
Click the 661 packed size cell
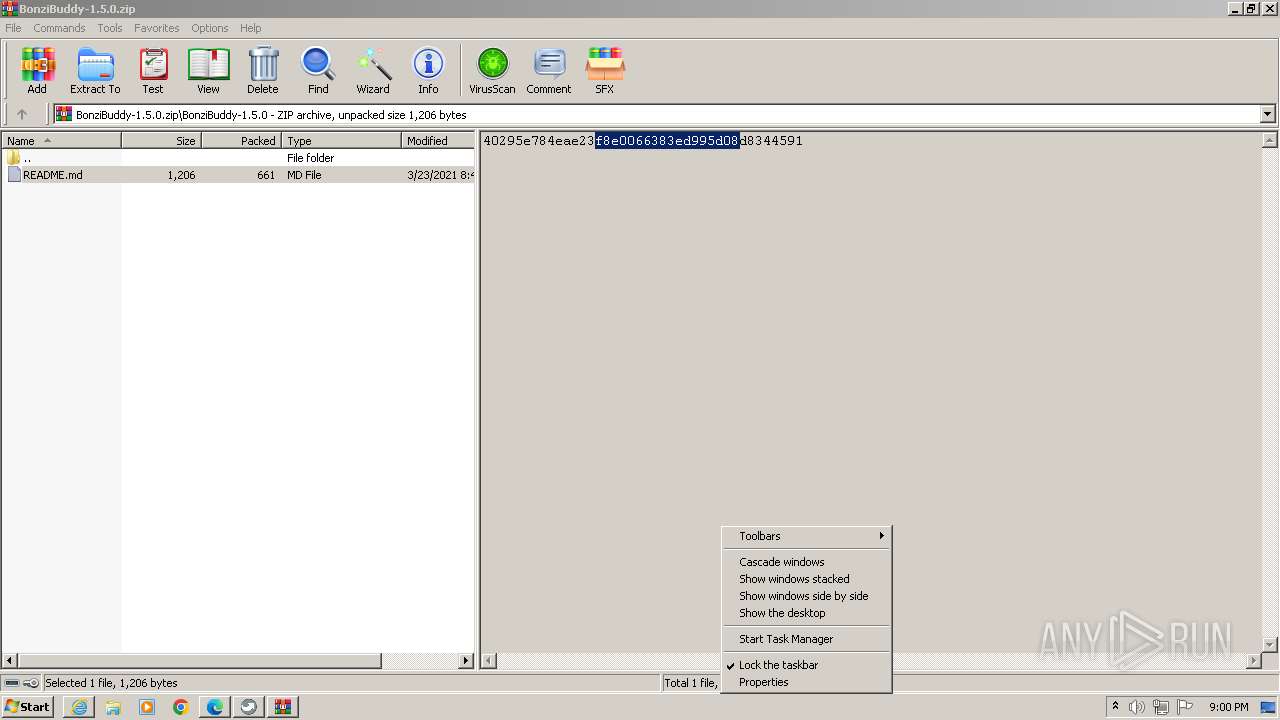[x=265, y=175]
